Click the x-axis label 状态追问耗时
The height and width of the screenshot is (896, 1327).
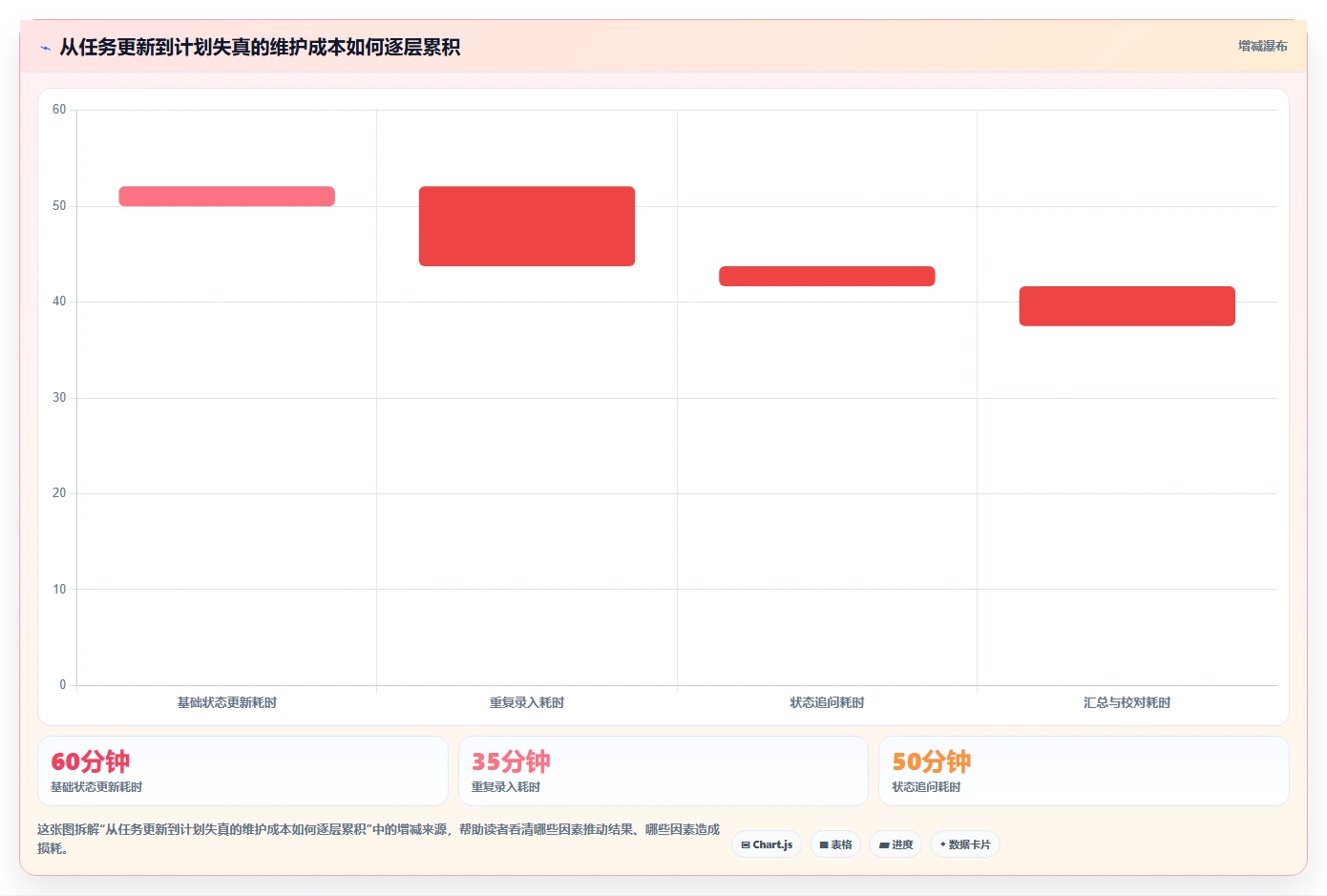pos(827,702)
